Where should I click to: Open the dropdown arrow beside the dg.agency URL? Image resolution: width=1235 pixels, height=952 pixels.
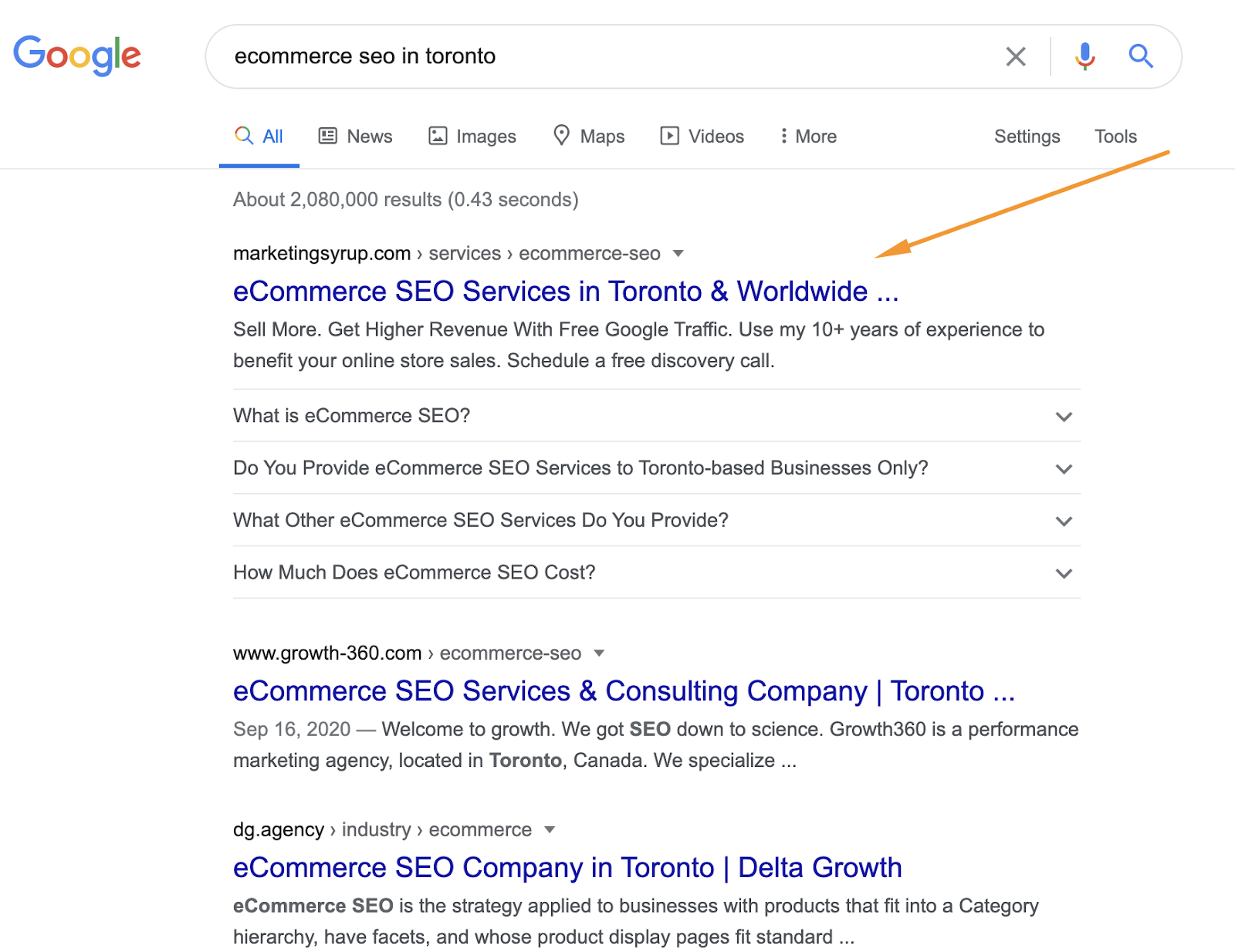tap(550, 830)
